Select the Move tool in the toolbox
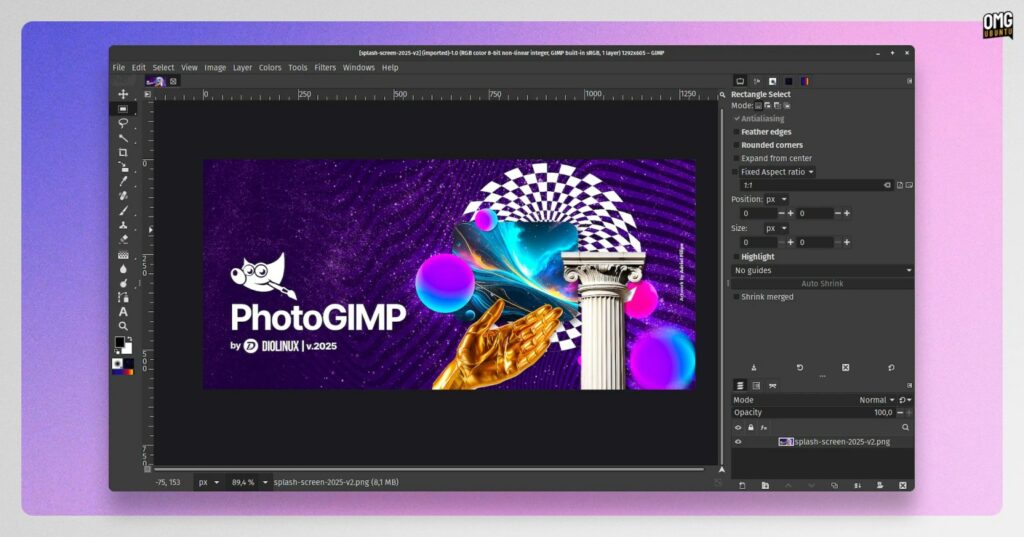Viewport: 1024px width, 537px height. coord(123,95)
